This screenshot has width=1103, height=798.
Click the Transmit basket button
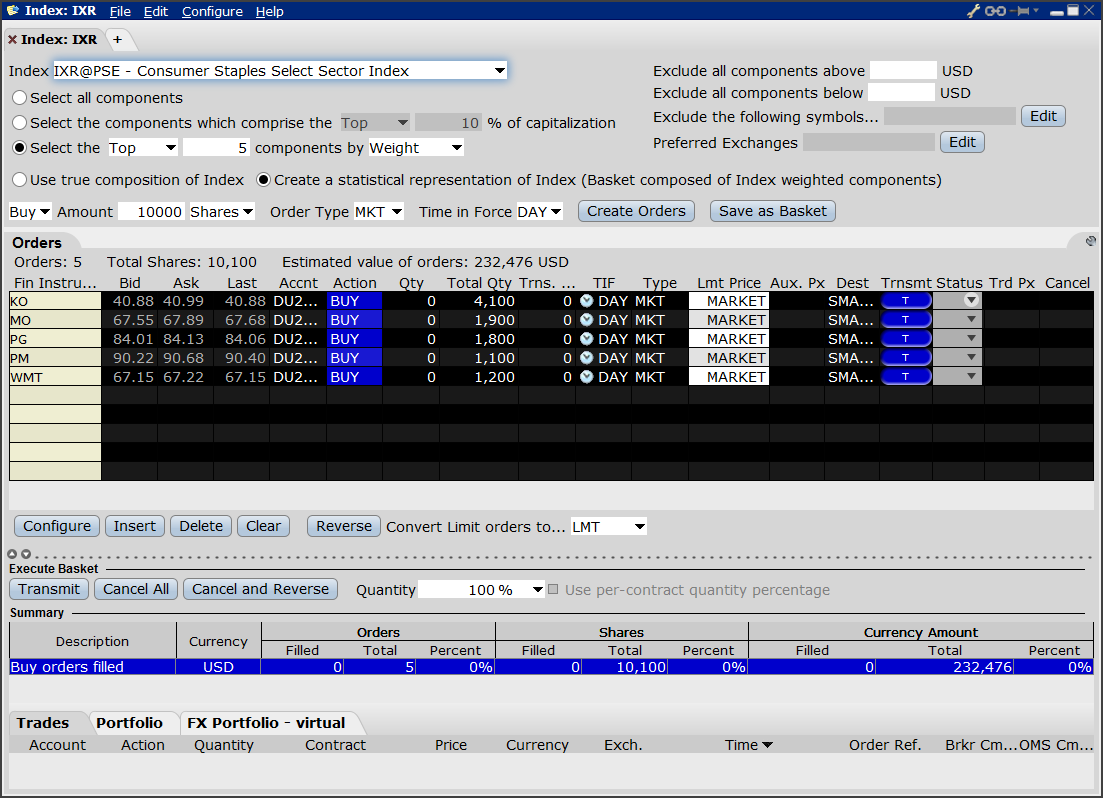tap(49, 589)
